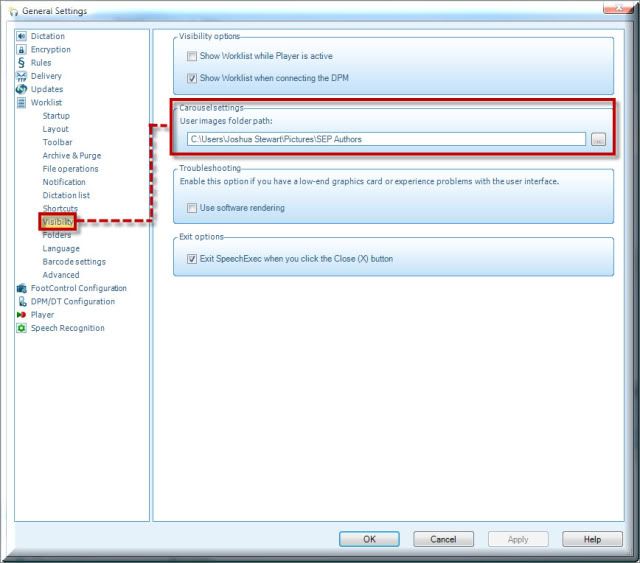640x563 pixels.
Task: Open the Updates category
Action: point(47,89)
